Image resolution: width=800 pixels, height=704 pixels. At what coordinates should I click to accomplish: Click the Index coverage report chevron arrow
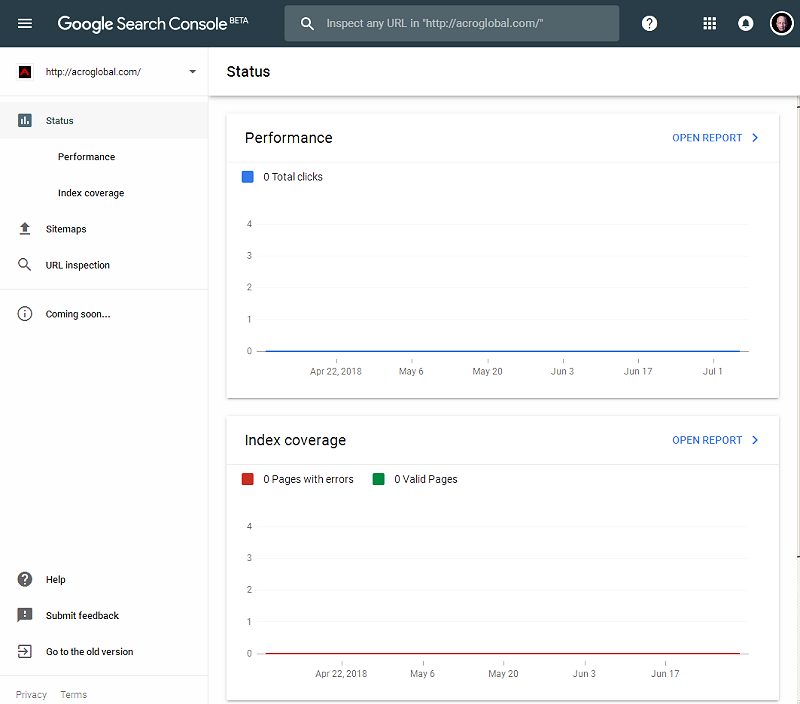pos(755,440)
